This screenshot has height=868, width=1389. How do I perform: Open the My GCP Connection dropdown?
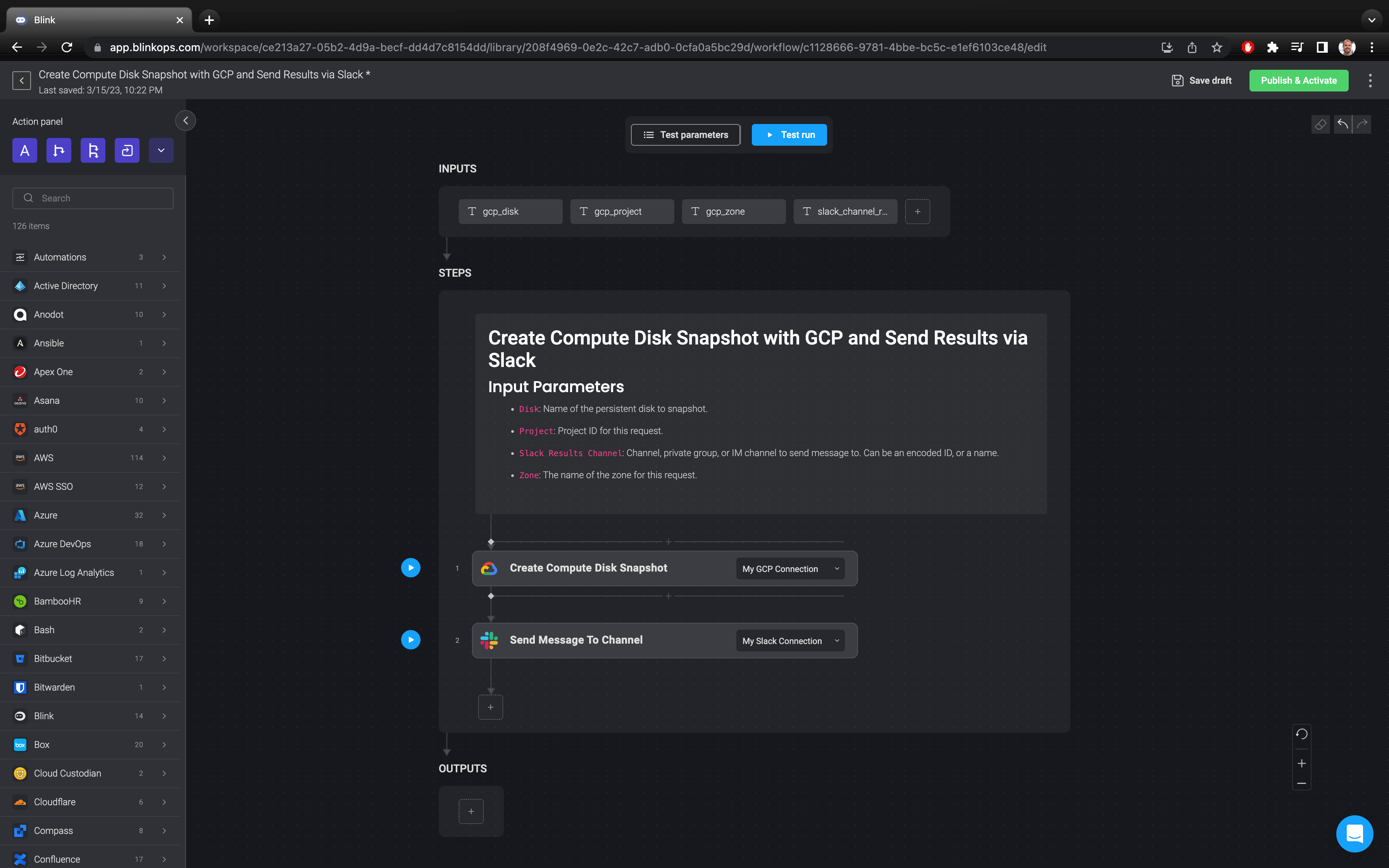click(790, 568)
